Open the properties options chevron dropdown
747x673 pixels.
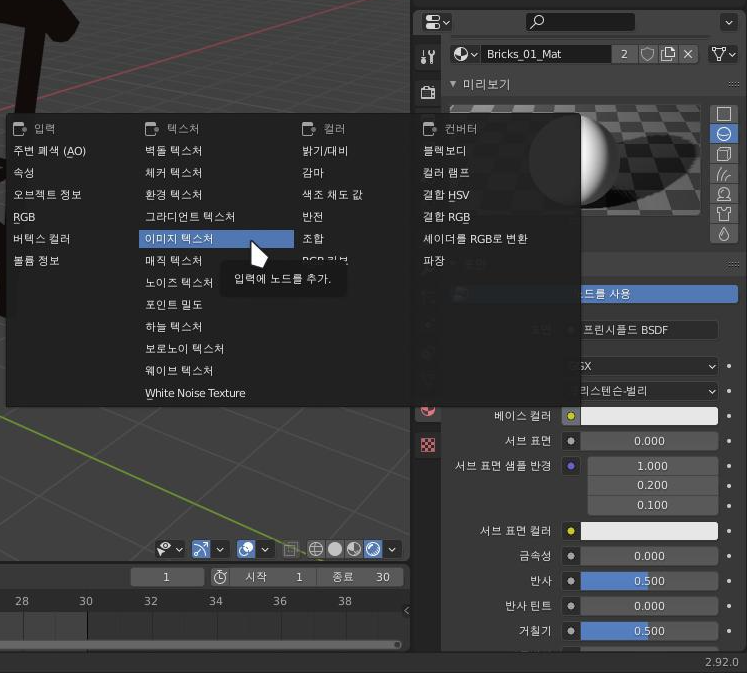pyautogui.click(x=729, y=22)
